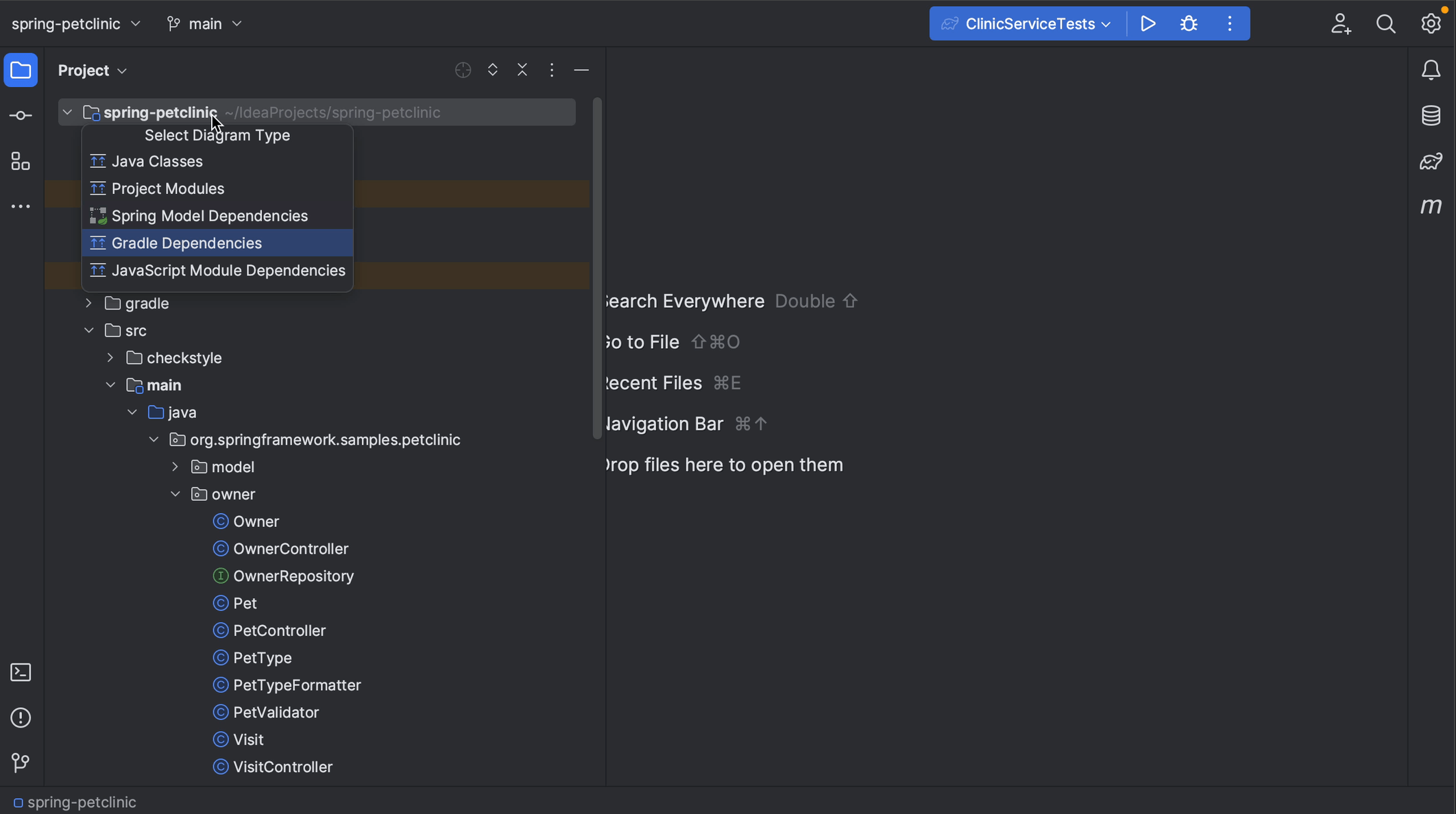Open IDE Settings with the gear icon
This screenshot has height=814, width=1456.
pos(1431,23)
